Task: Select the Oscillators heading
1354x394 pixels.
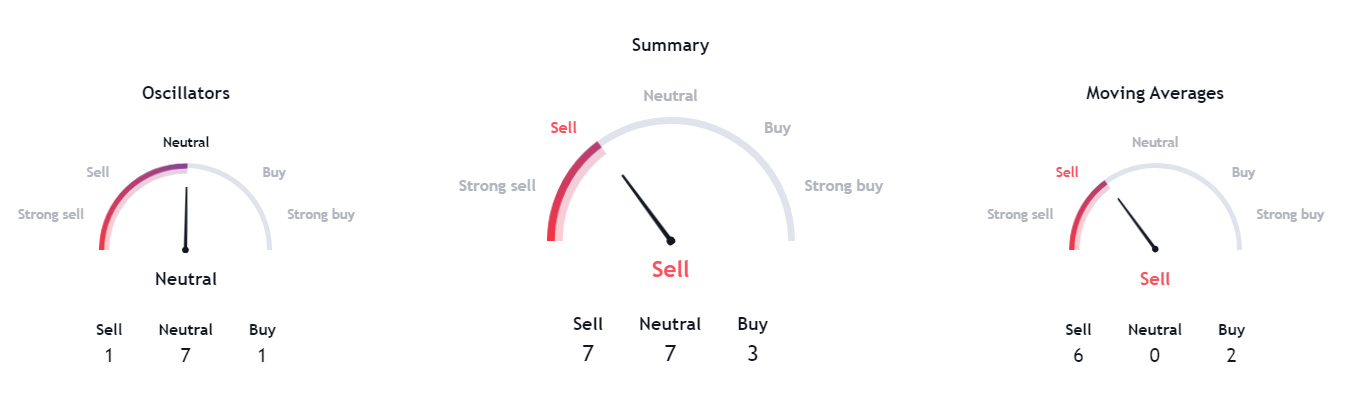Action: pyautogui.click(x=186, y=93)
